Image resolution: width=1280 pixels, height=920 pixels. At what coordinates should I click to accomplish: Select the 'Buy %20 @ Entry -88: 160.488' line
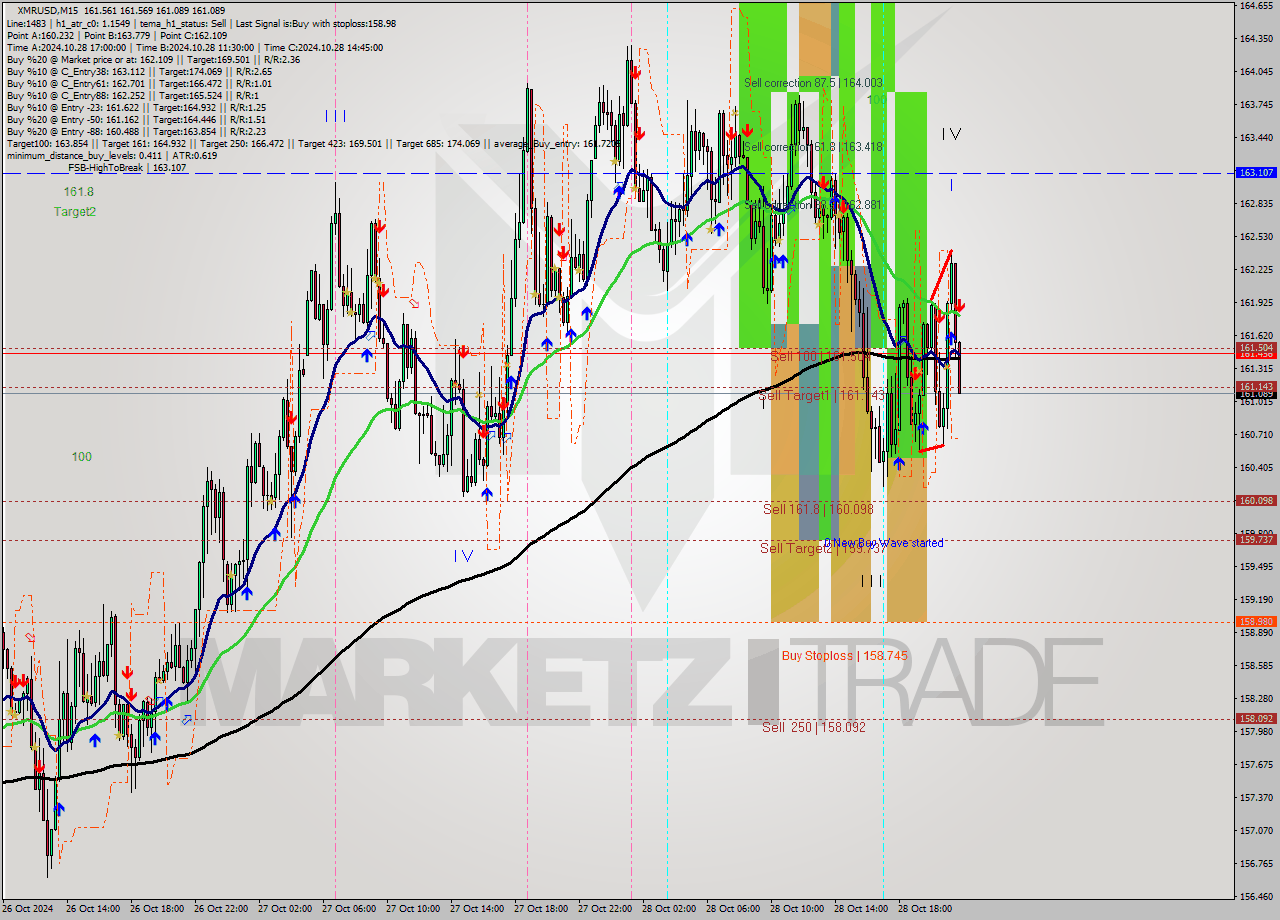click(x=136, y=131)
